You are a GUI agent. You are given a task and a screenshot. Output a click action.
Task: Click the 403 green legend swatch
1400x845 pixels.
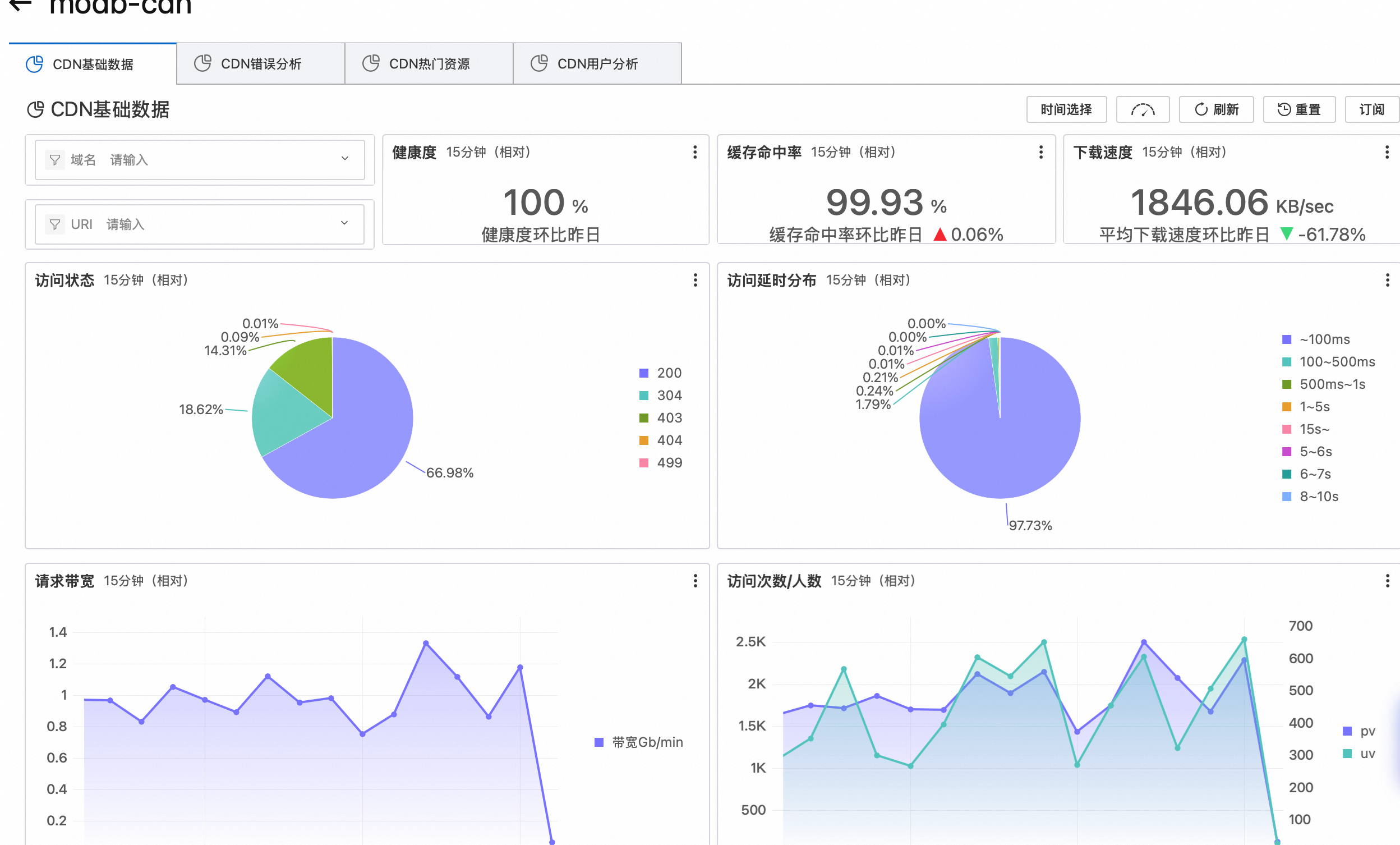point(644,418)
